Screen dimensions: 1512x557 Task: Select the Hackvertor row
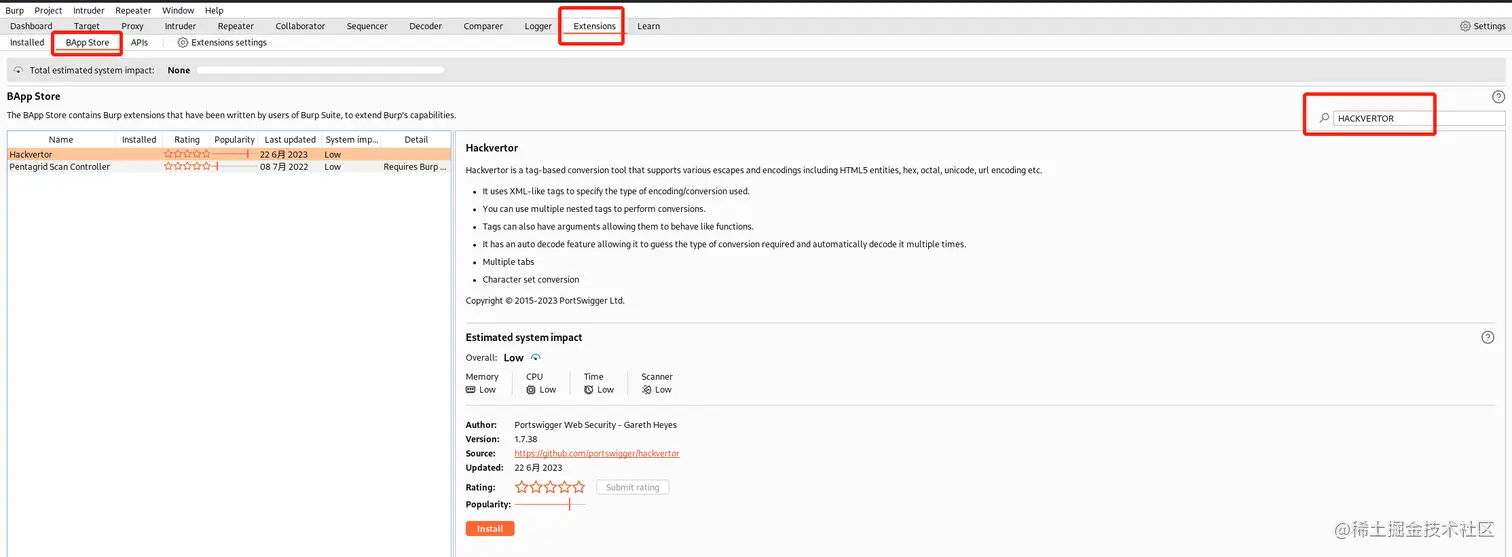tap(229, 155)
